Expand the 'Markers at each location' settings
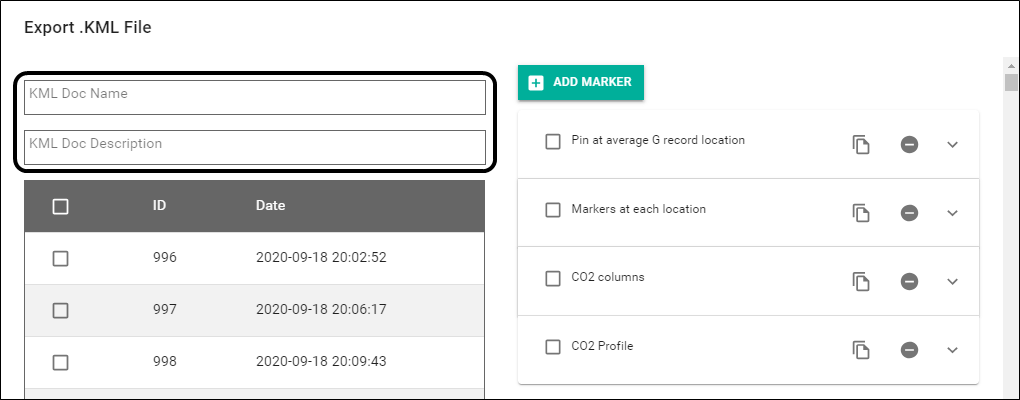The image size is (1020, 400). coord(952,212)
